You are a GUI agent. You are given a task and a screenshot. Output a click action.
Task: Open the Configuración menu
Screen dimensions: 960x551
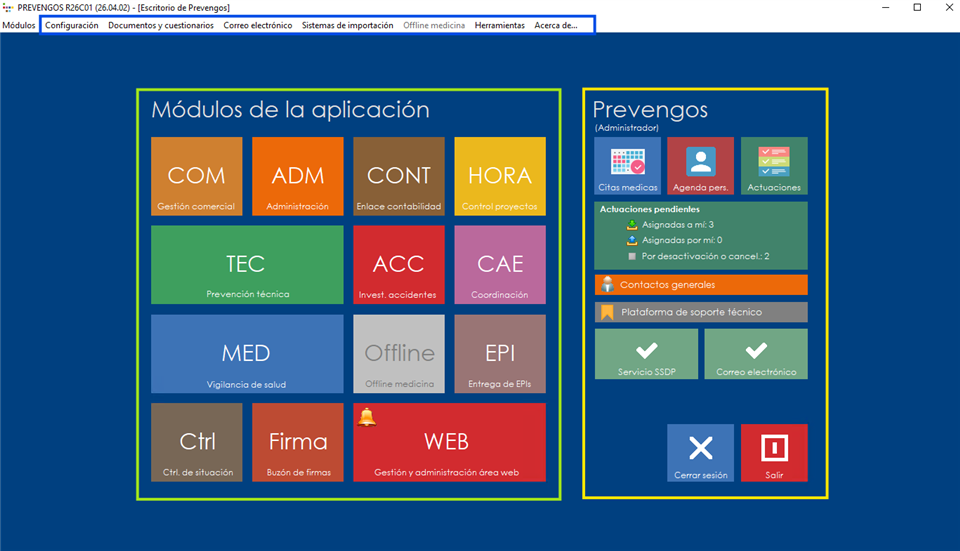point(72,25)
